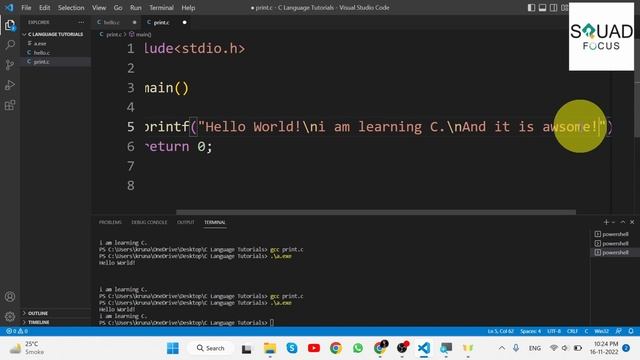The width and height of the screenshot is (640, 360).
Task: Open the Search view in activity bar
Action: 10,45
